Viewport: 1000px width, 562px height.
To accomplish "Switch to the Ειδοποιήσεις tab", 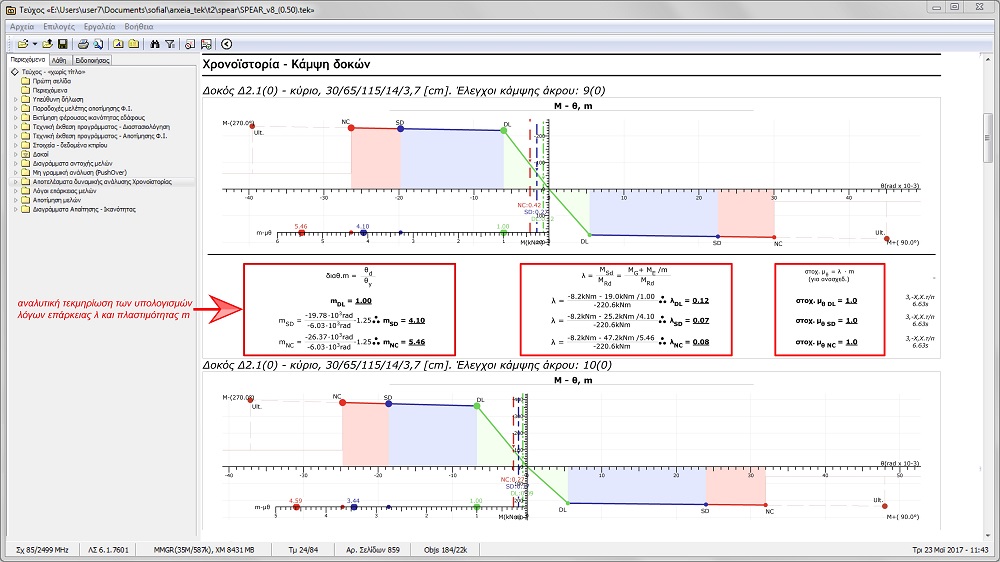I will point(91,60).
